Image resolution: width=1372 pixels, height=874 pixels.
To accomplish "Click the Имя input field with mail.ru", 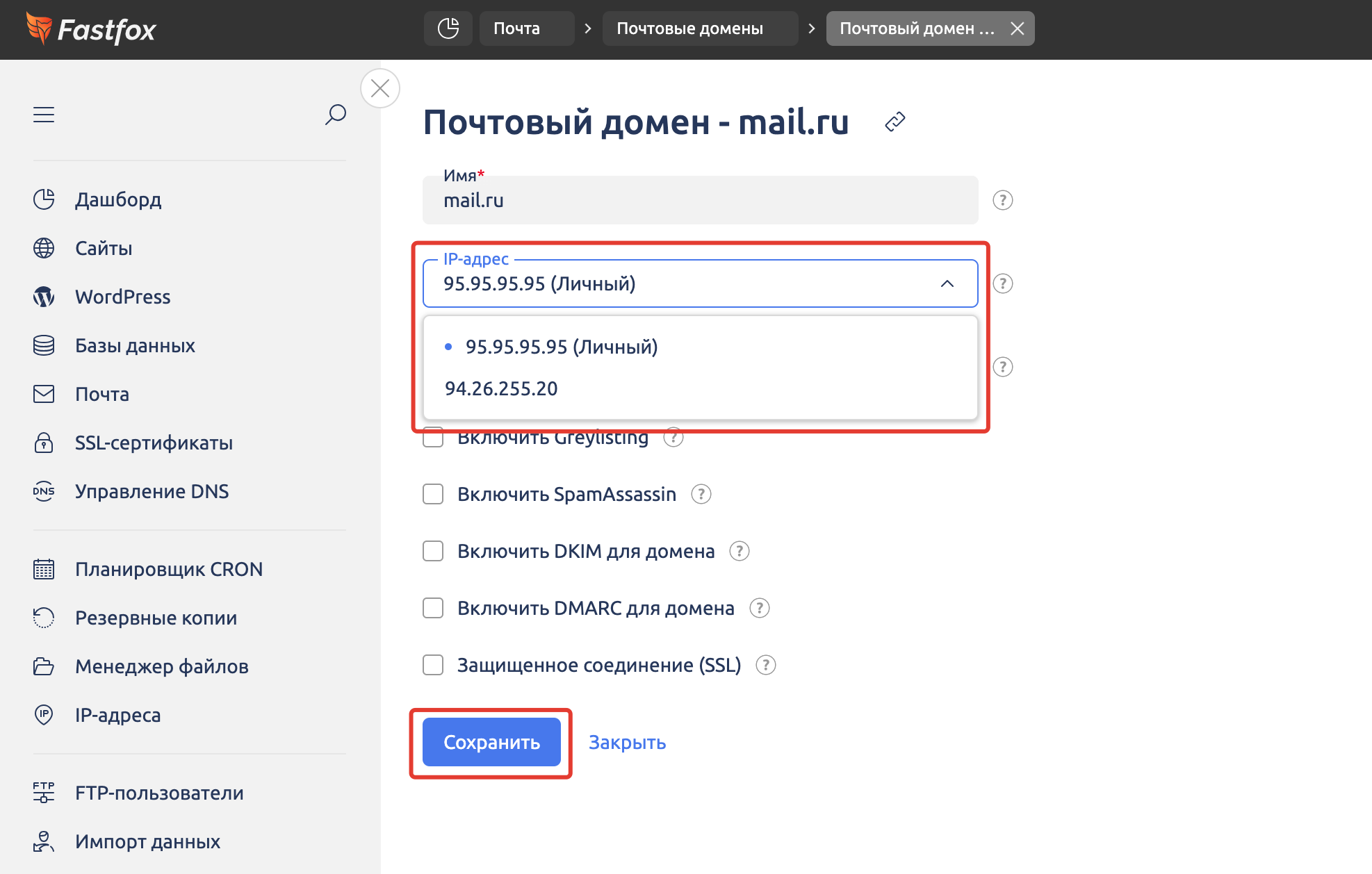I will 700,201.
